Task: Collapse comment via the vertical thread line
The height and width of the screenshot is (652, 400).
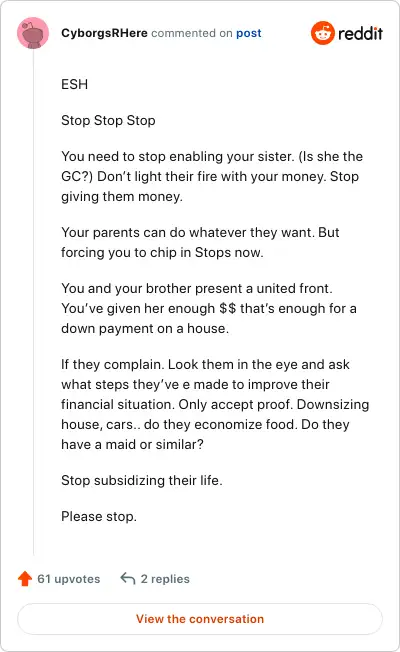Action: pyautogui.click(x=33, y=302)
